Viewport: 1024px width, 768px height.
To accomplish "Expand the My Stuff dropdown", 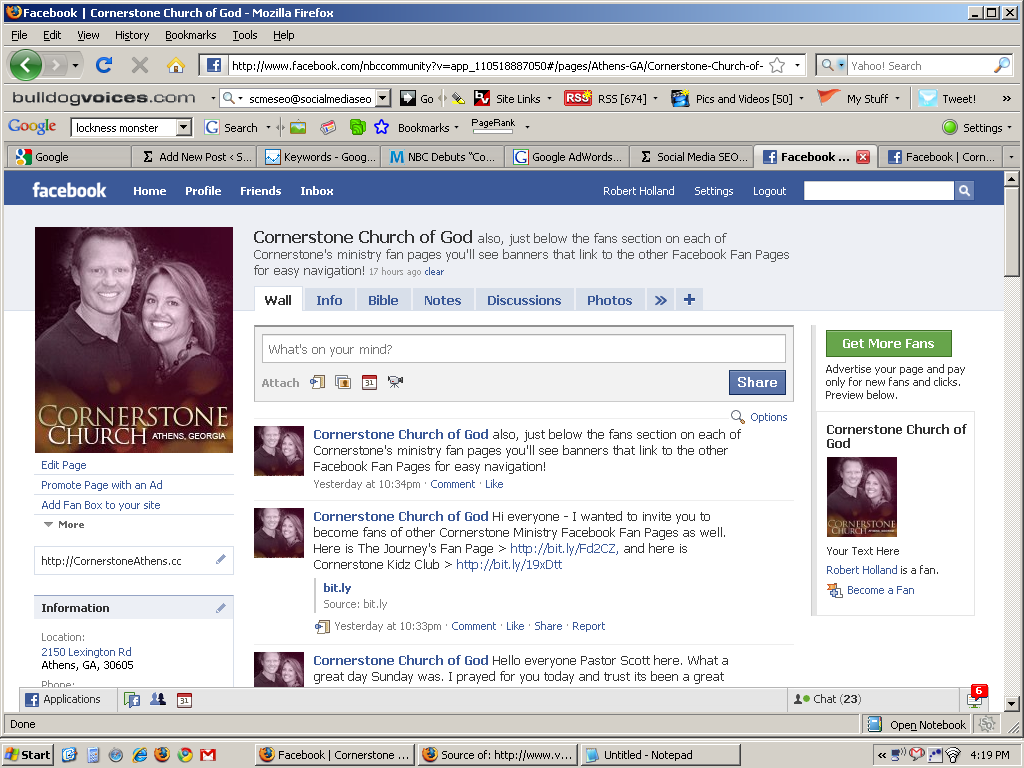I will pos(897,99).
